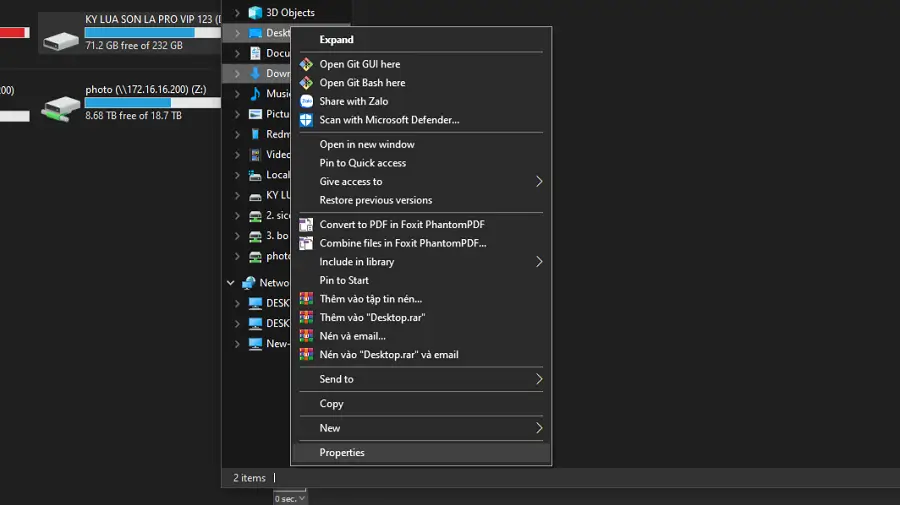Open the KY LUA SON LA drive

point(62,36)
